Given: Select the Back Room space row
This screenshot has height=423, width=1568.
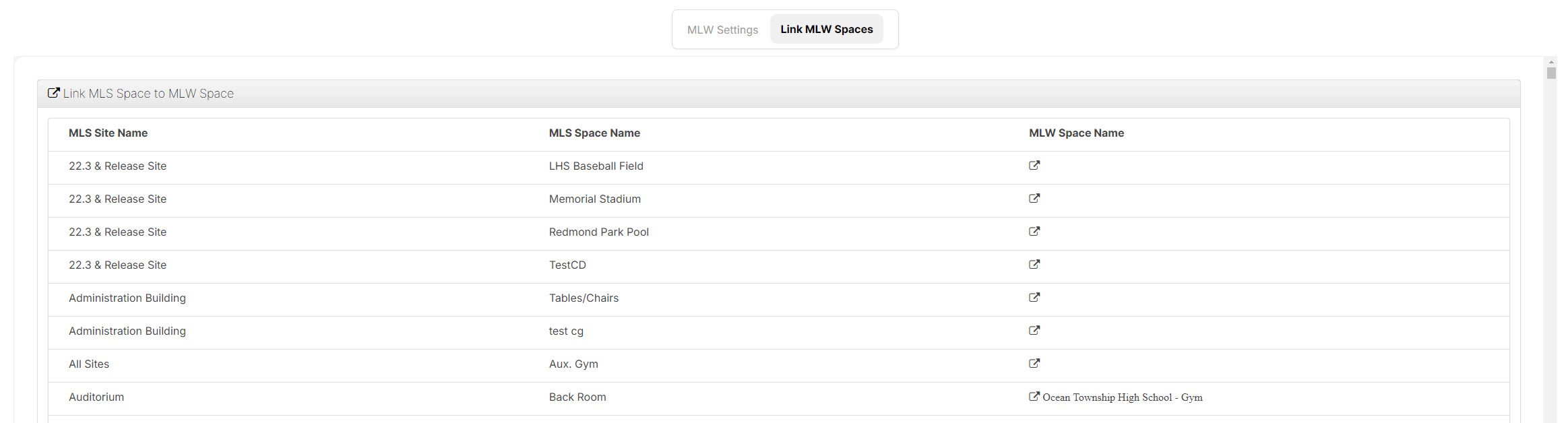Looking at the screenshot, I should 577,397.
